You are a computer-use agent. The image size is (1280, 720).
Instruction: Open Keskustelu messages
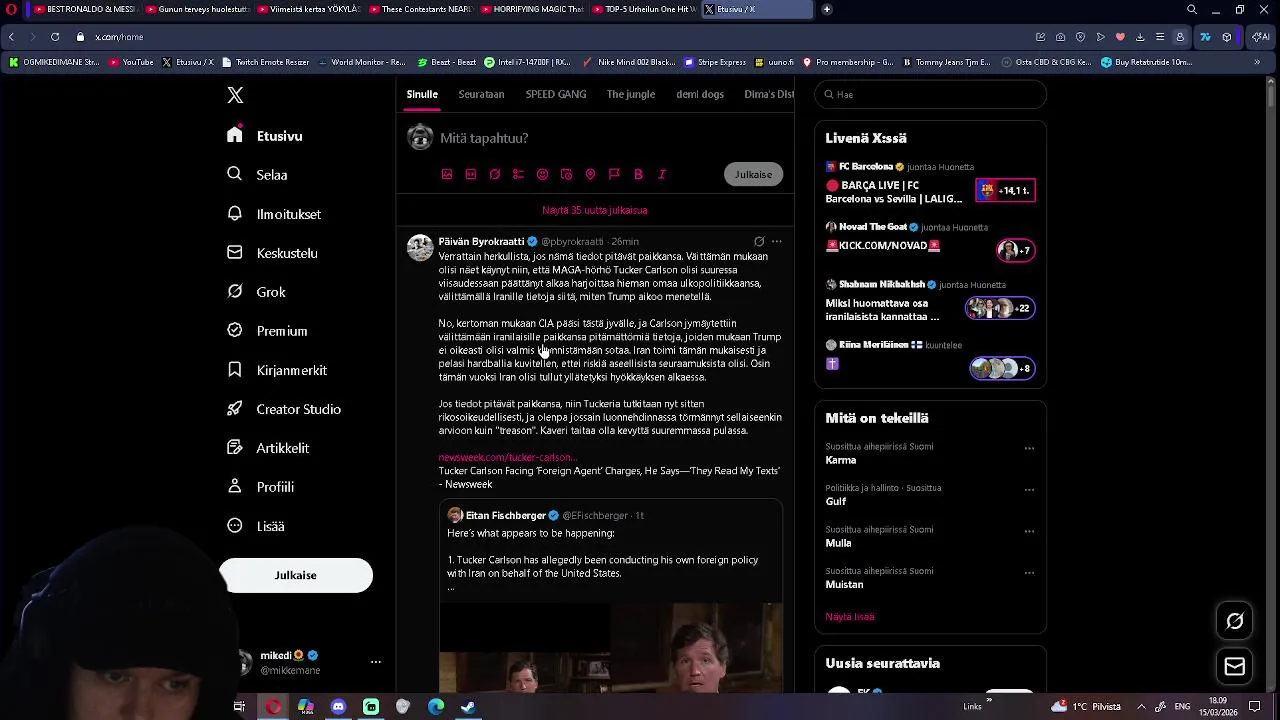click(x=272, y=253)
